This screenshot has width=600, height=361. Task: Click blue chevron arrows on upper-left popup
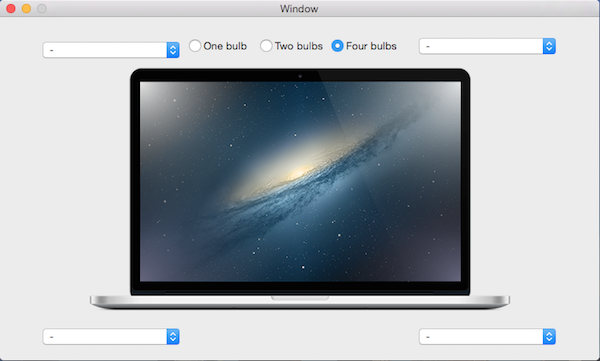173,50
